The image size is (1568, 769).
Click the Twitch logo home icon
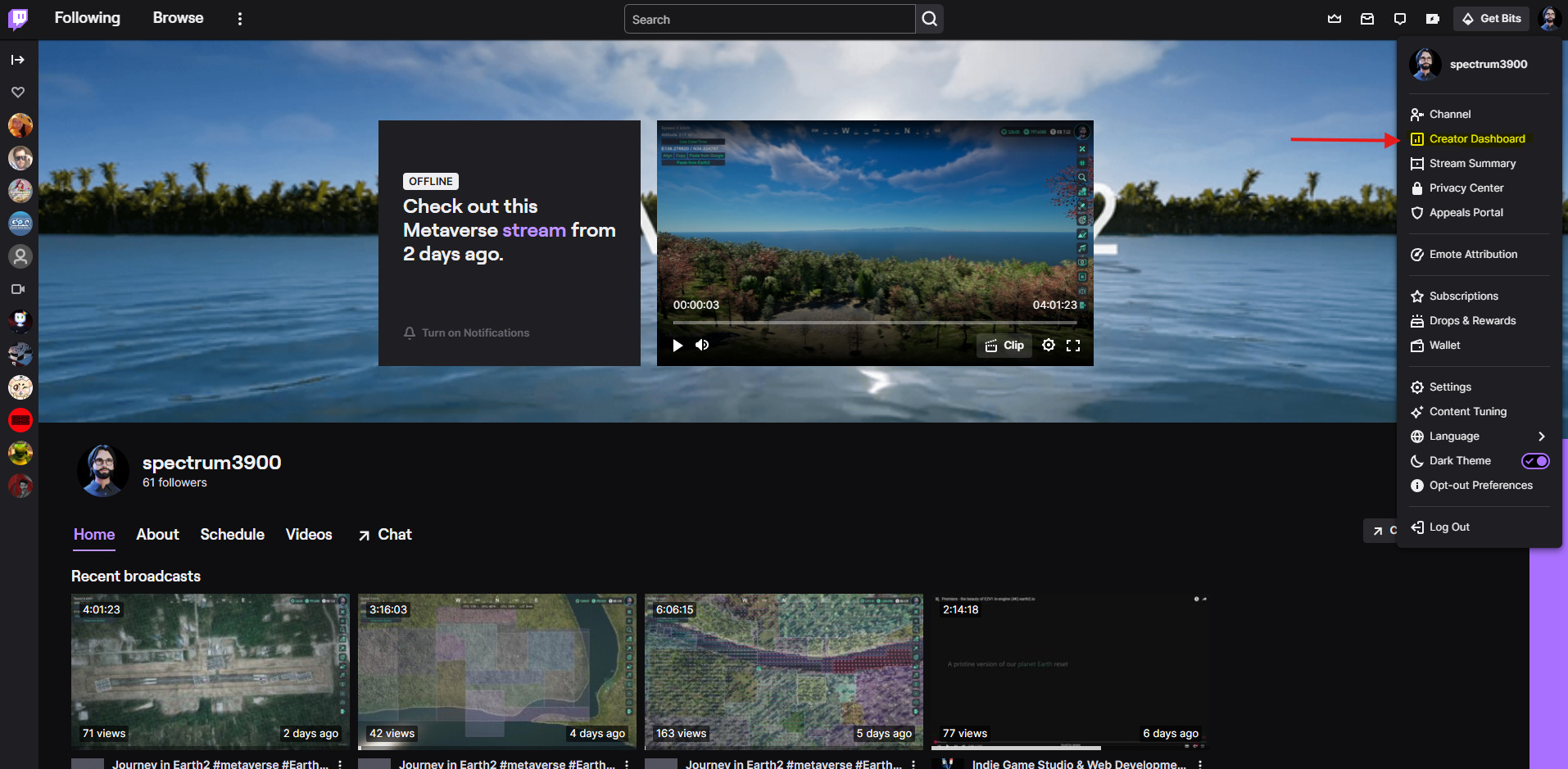(x=18, y=19)
